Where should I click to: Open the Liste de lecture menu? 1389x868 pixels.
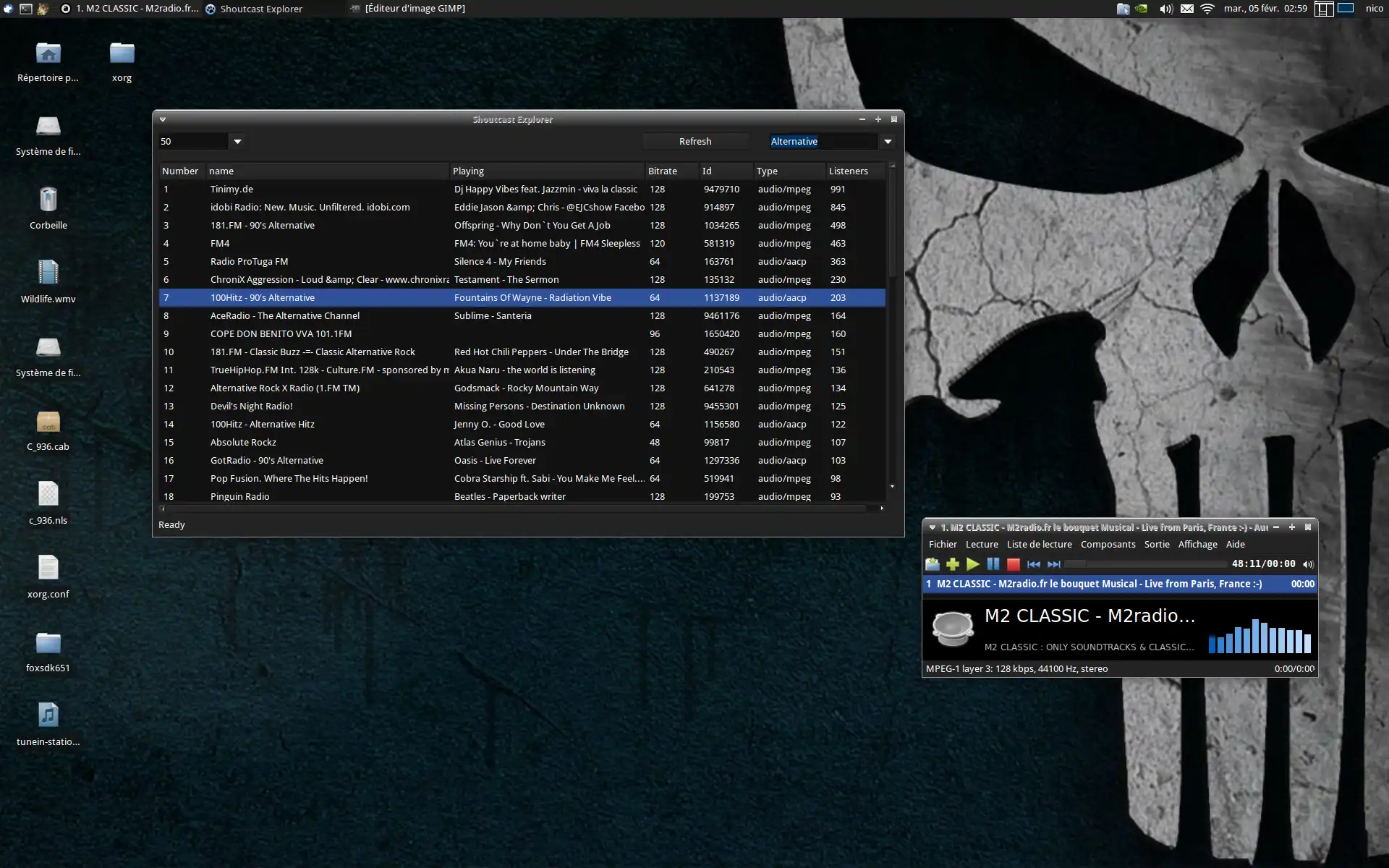(1039, 545)
